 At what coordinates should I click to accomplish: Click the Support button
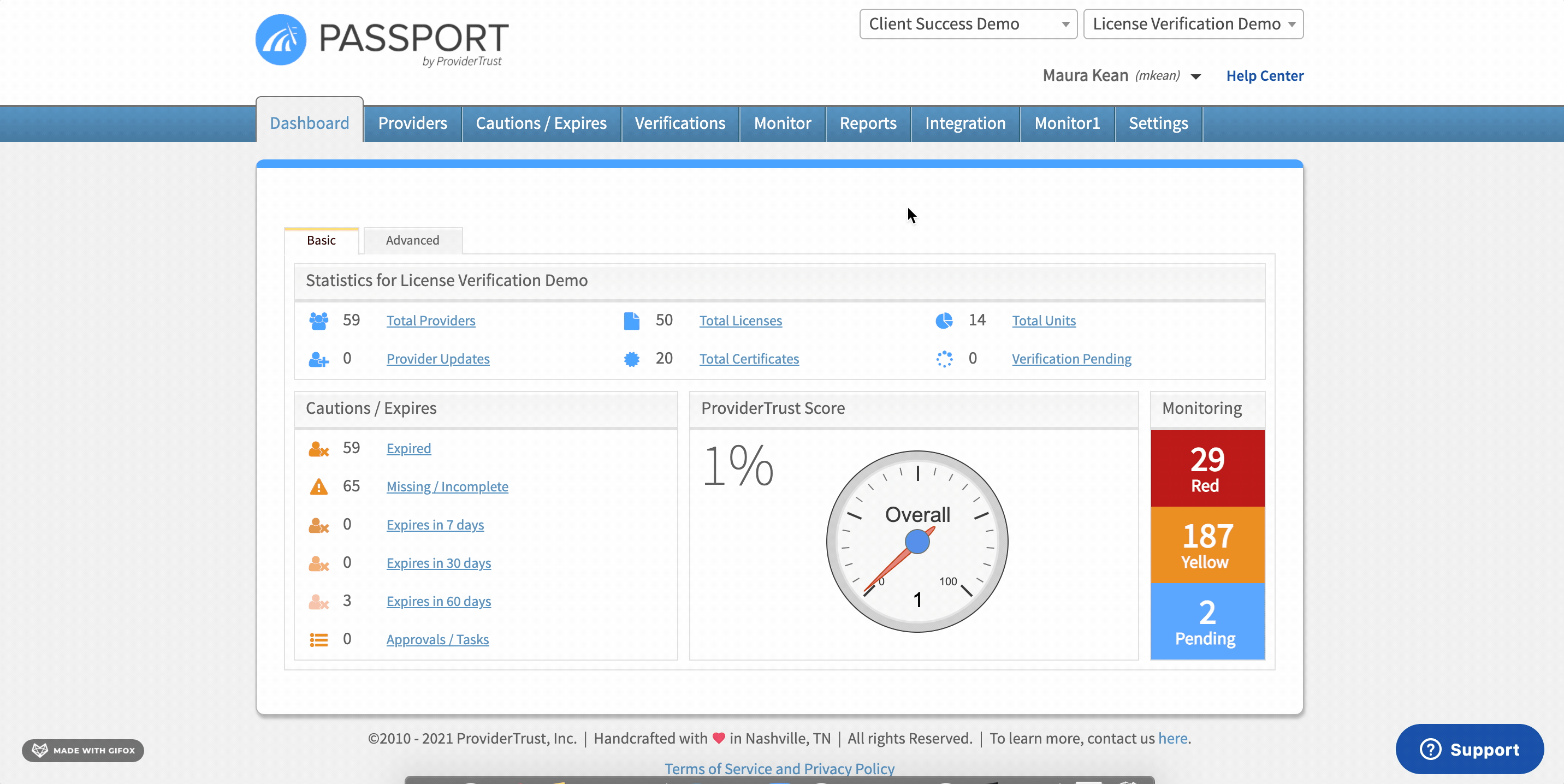pyautogui.click(x=1470, y=749)
